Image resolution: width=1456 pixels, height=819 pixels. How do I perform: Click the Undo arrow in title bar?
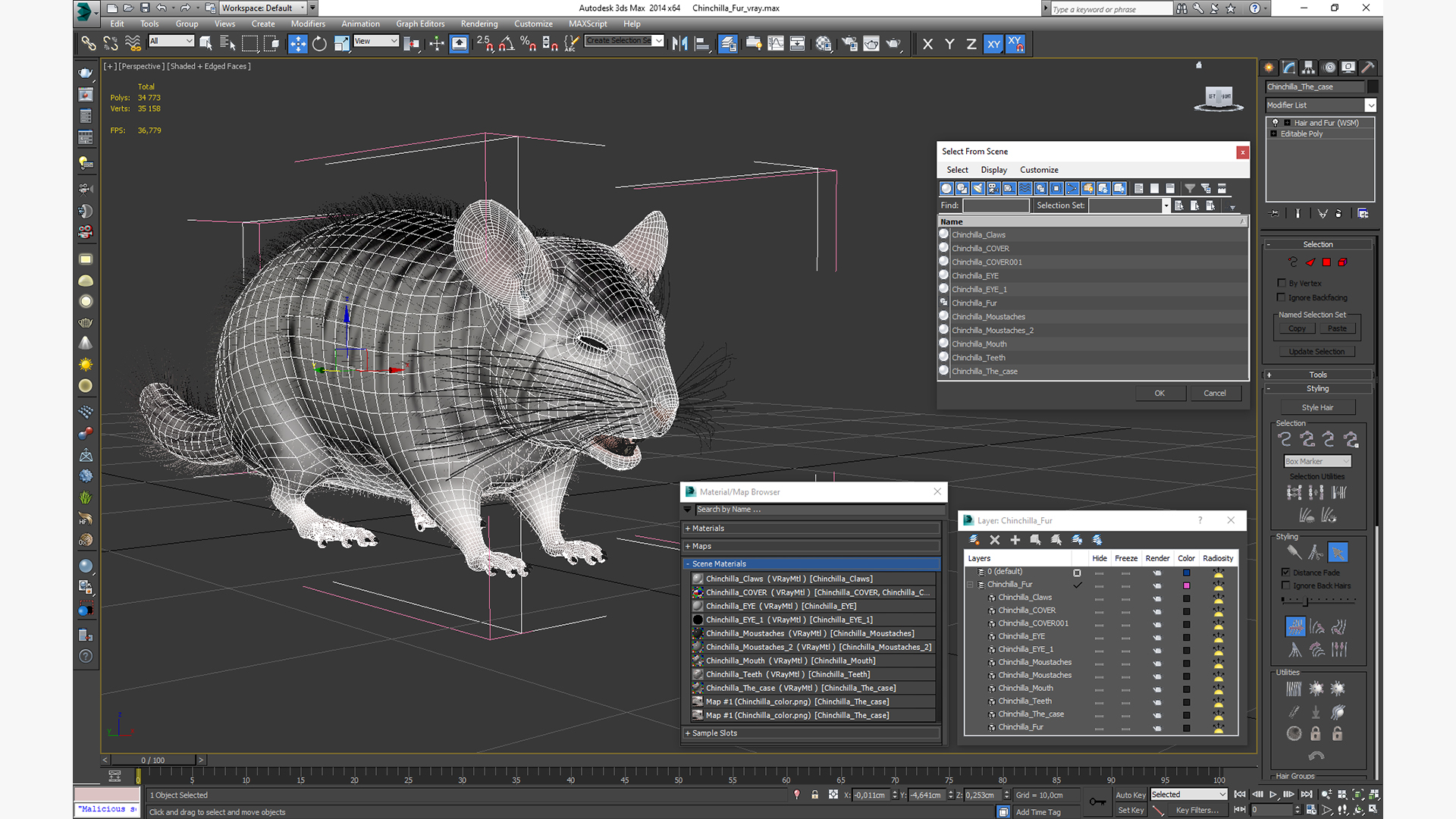point(161,8)
